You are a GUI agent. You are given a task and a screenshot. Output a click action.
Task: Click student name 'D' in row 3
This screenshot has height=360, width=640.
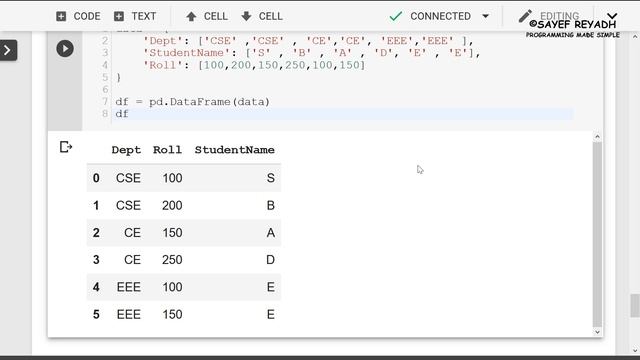(271, 260)
